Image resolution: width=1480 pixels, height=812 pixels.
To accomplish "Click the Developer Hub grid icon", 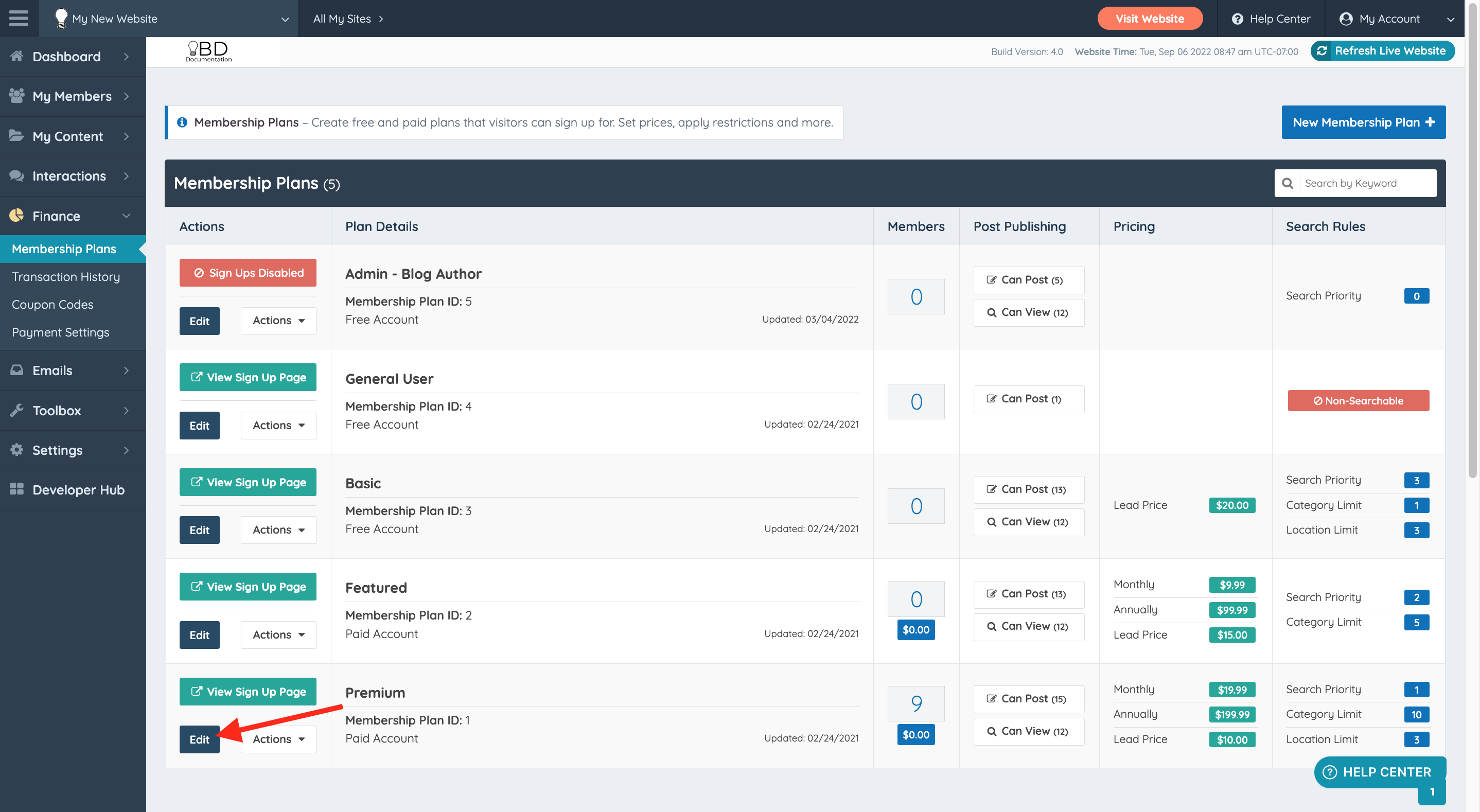I will [16, 489].
